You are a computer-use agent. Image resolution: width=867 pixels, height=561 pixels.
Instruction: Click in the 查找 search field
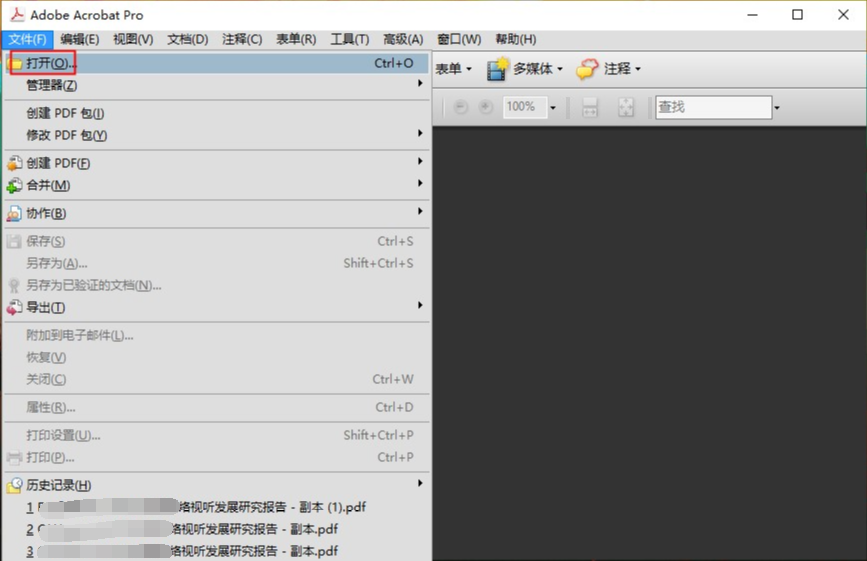[713, 107]
